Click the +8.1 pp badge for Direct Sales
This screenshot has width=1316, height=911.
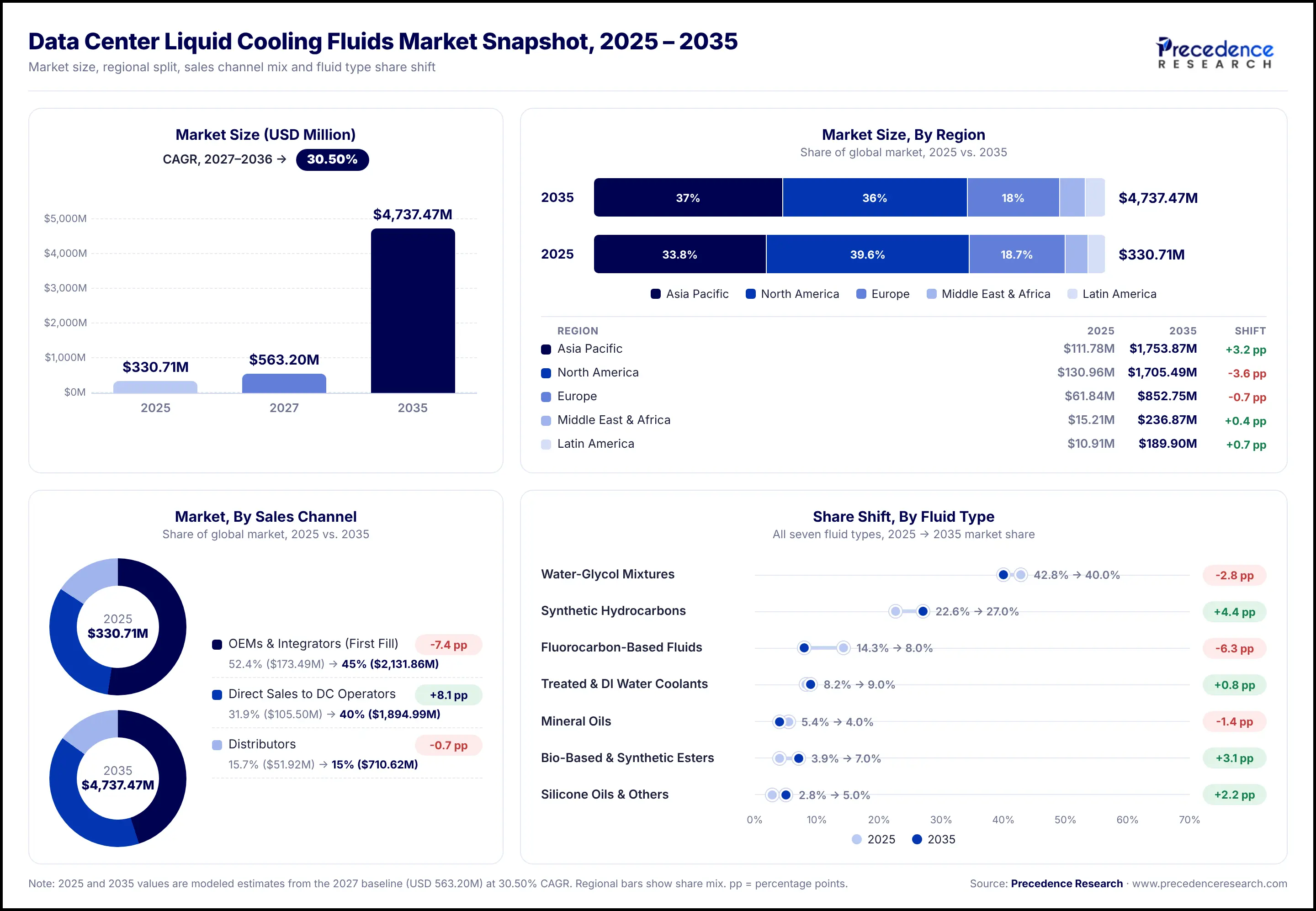pos(448,695)
